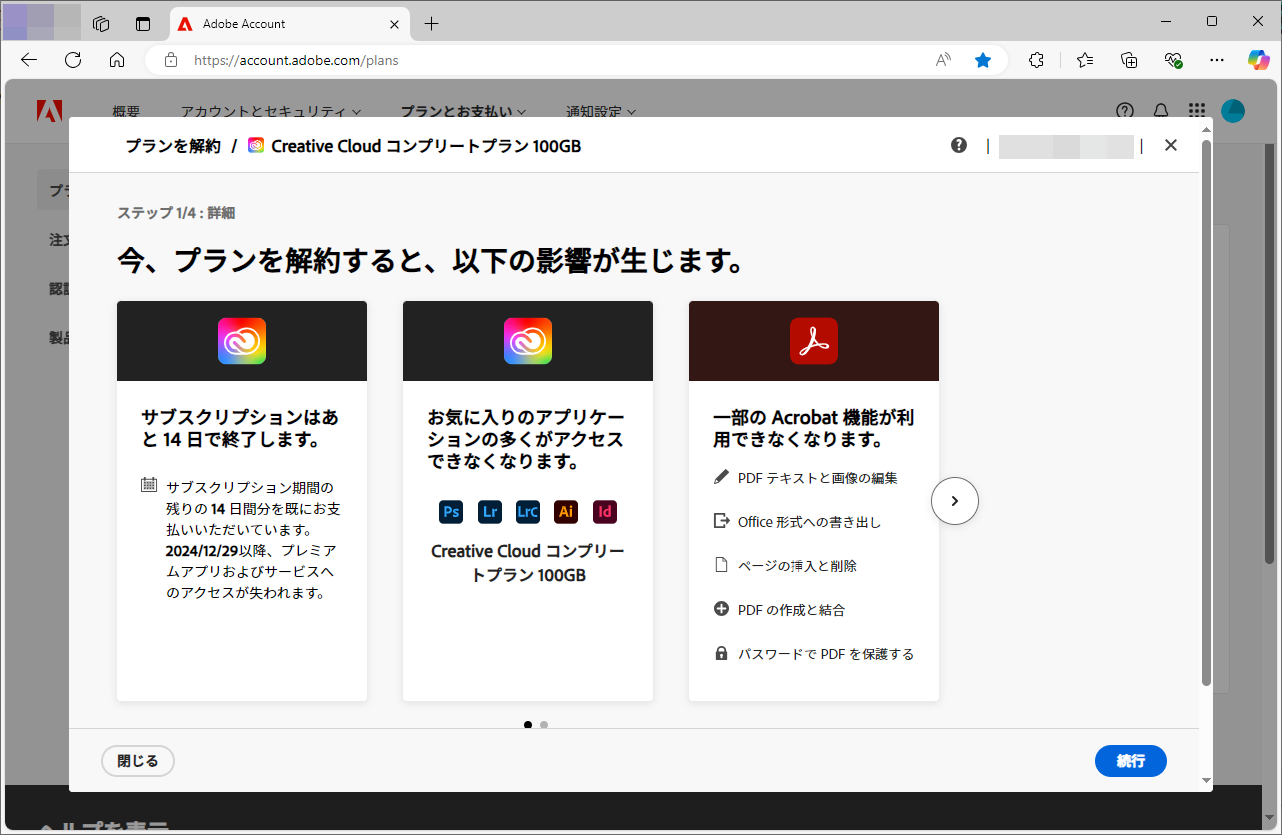Click the Lightroom Classic (LrC) app icon
The width and height of the screenshot is (1282, 835).
click(528, 512)
